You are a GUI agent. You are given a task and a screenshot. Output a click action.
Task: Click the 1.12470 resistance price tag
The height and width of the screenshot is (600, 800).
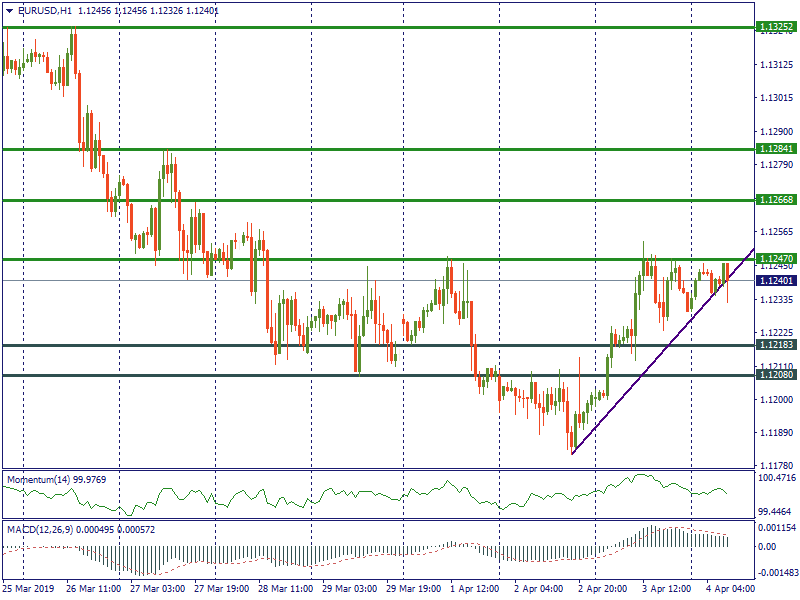776,259
